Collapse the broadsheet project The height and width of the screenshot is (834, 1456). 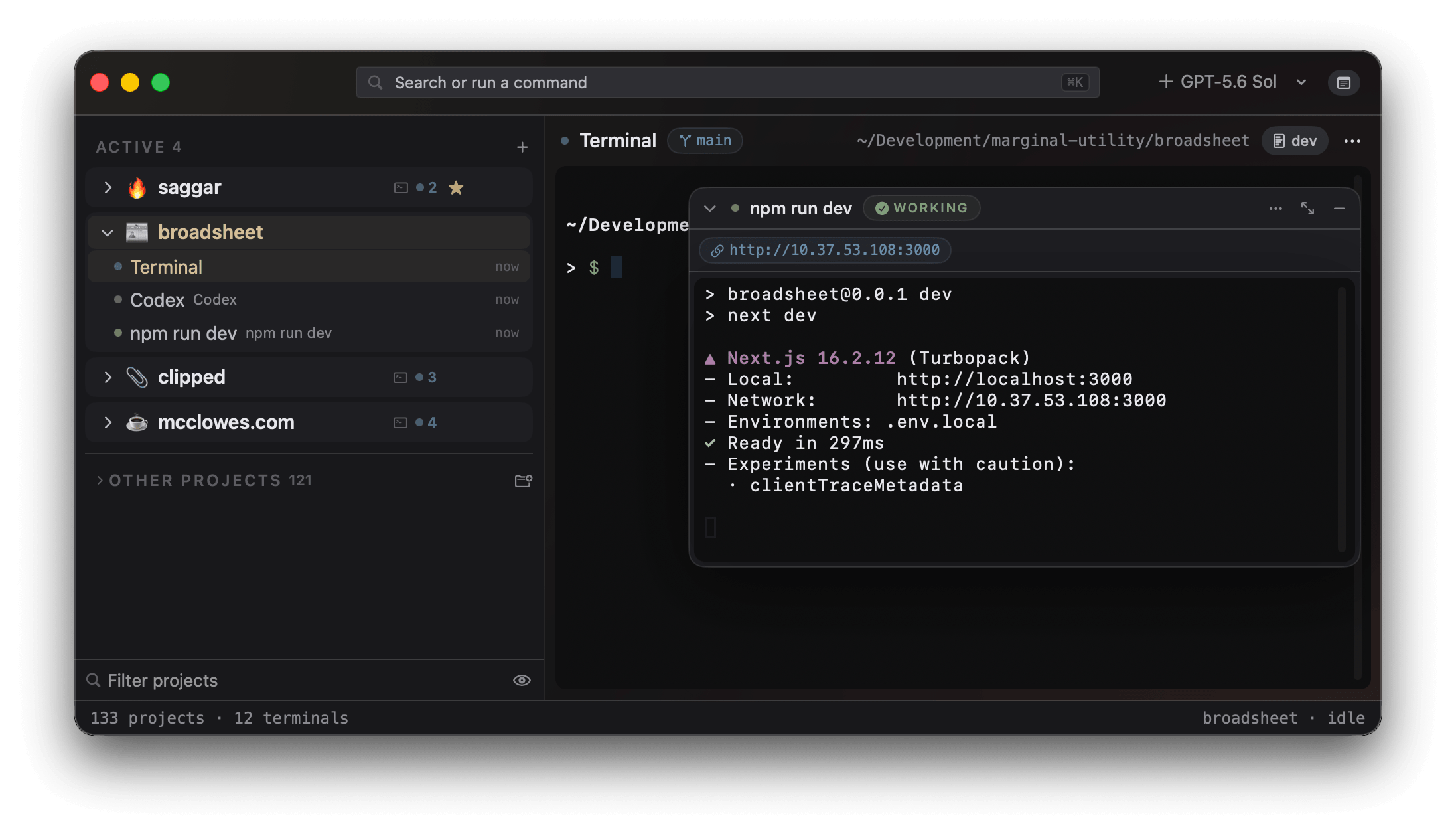108,233
